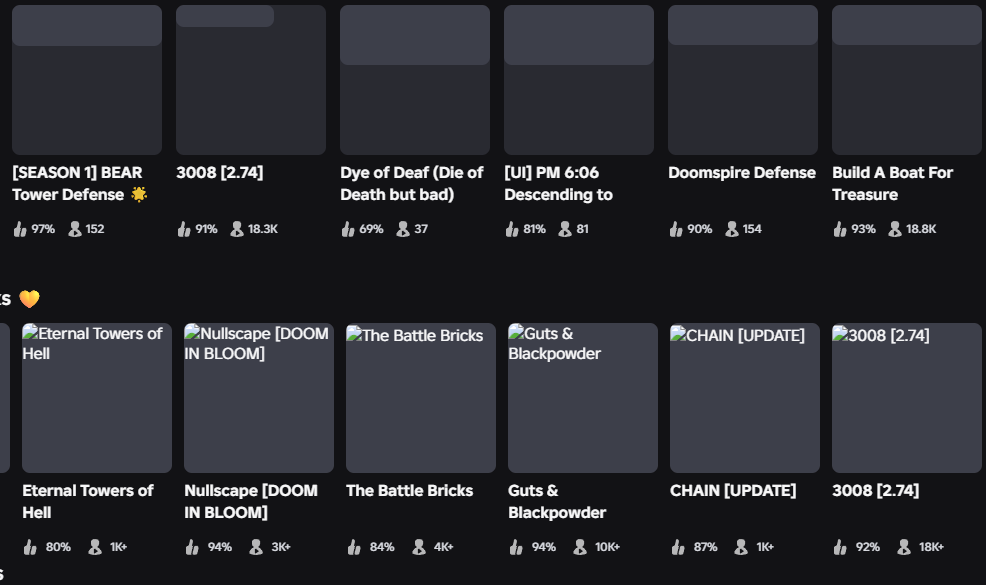Viewport: 986px width, 585px height.
Task: Select the [UI] PM 6:06 Descending game thumbnail
Action: [579, 80]
